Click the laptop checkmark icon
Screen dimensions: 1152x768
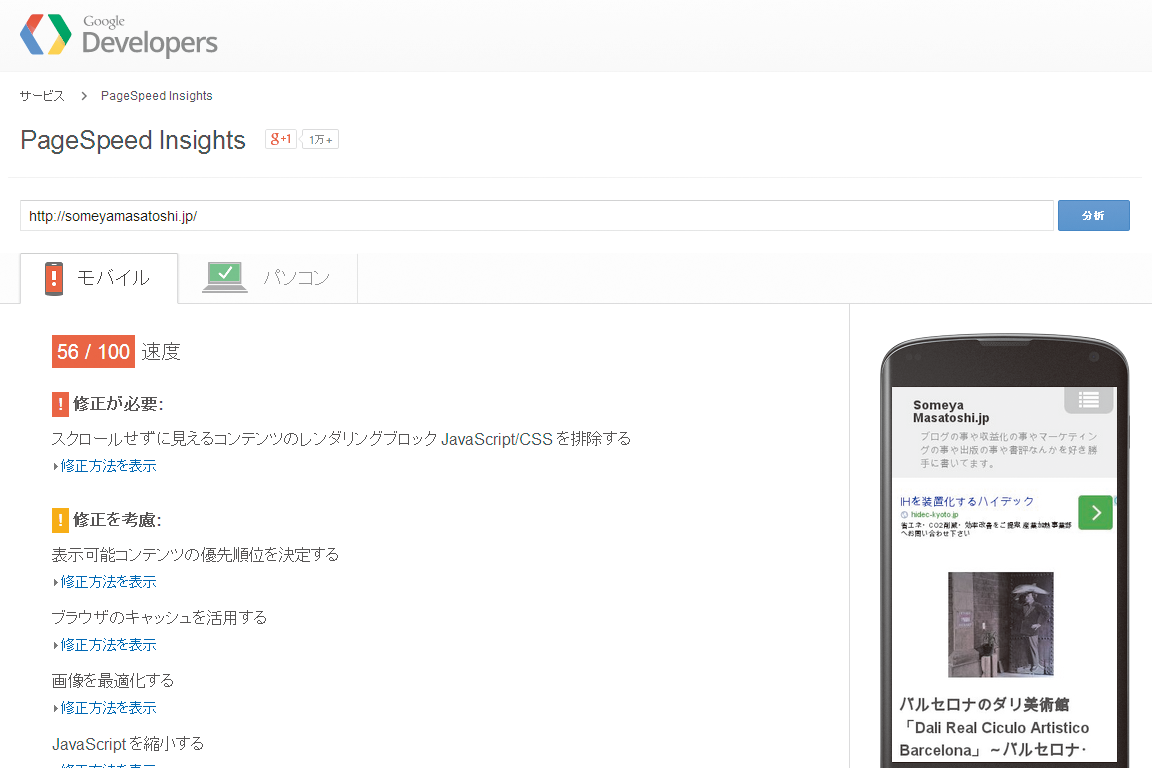tap(225, 277)
